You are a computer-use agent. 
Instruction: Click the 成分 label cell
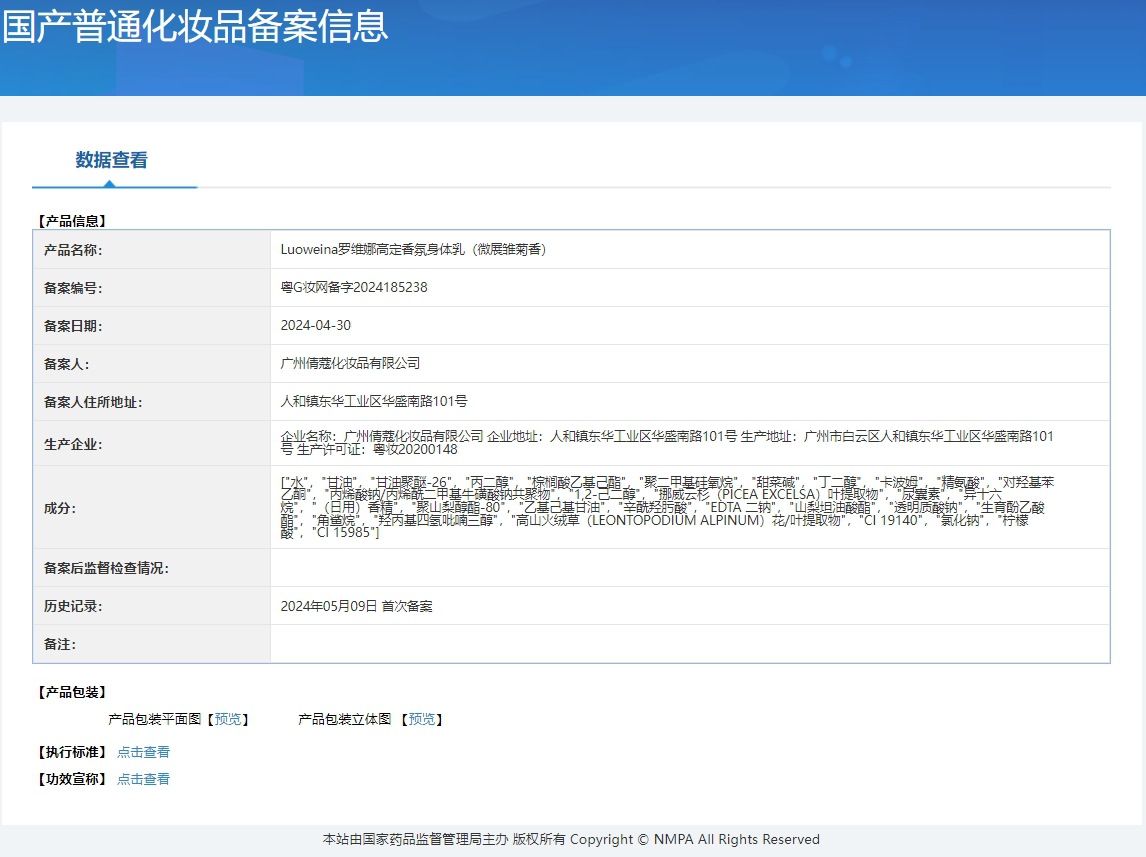(x=152, y=508)
